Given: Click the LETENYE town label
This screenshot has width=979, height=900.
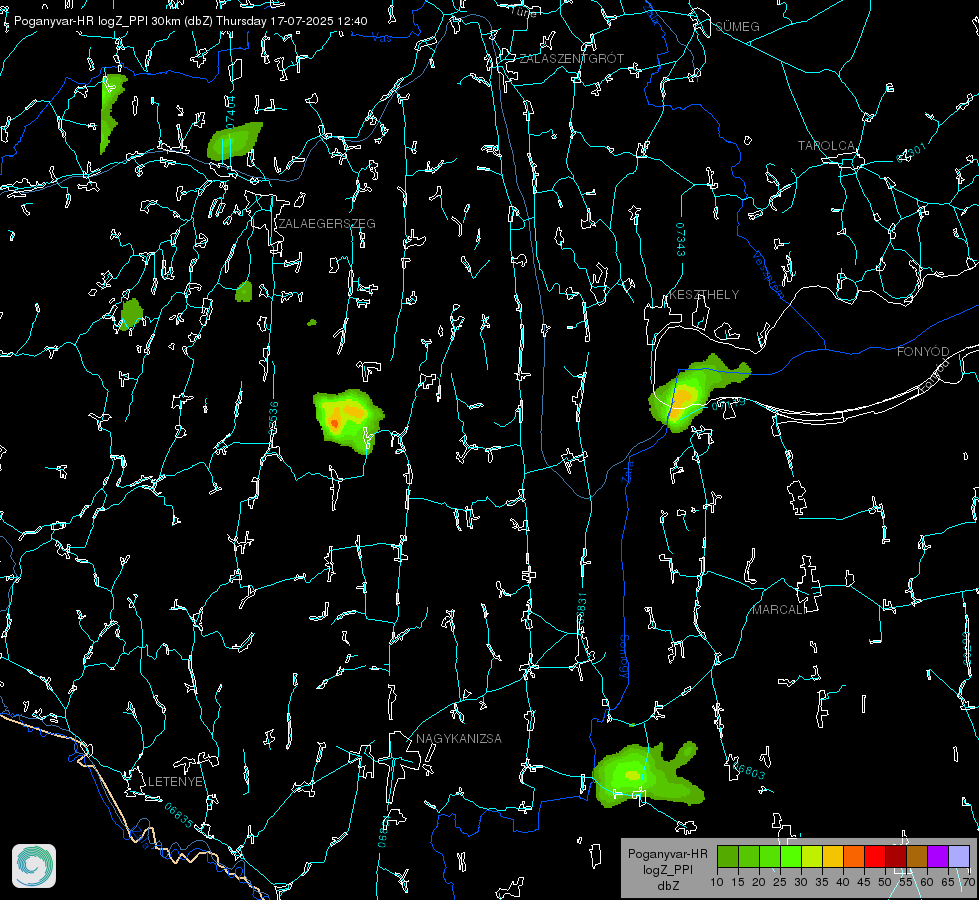Looking at the screenshot, I should (175, 782).
